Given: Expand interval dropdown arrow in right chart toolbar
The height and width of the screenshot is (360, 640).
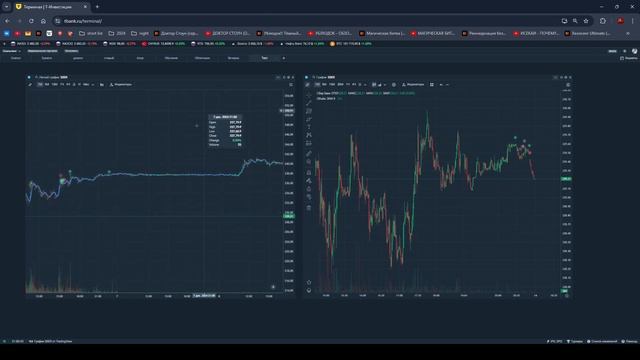Looking at the screenshot, I should tap(365, 84).
